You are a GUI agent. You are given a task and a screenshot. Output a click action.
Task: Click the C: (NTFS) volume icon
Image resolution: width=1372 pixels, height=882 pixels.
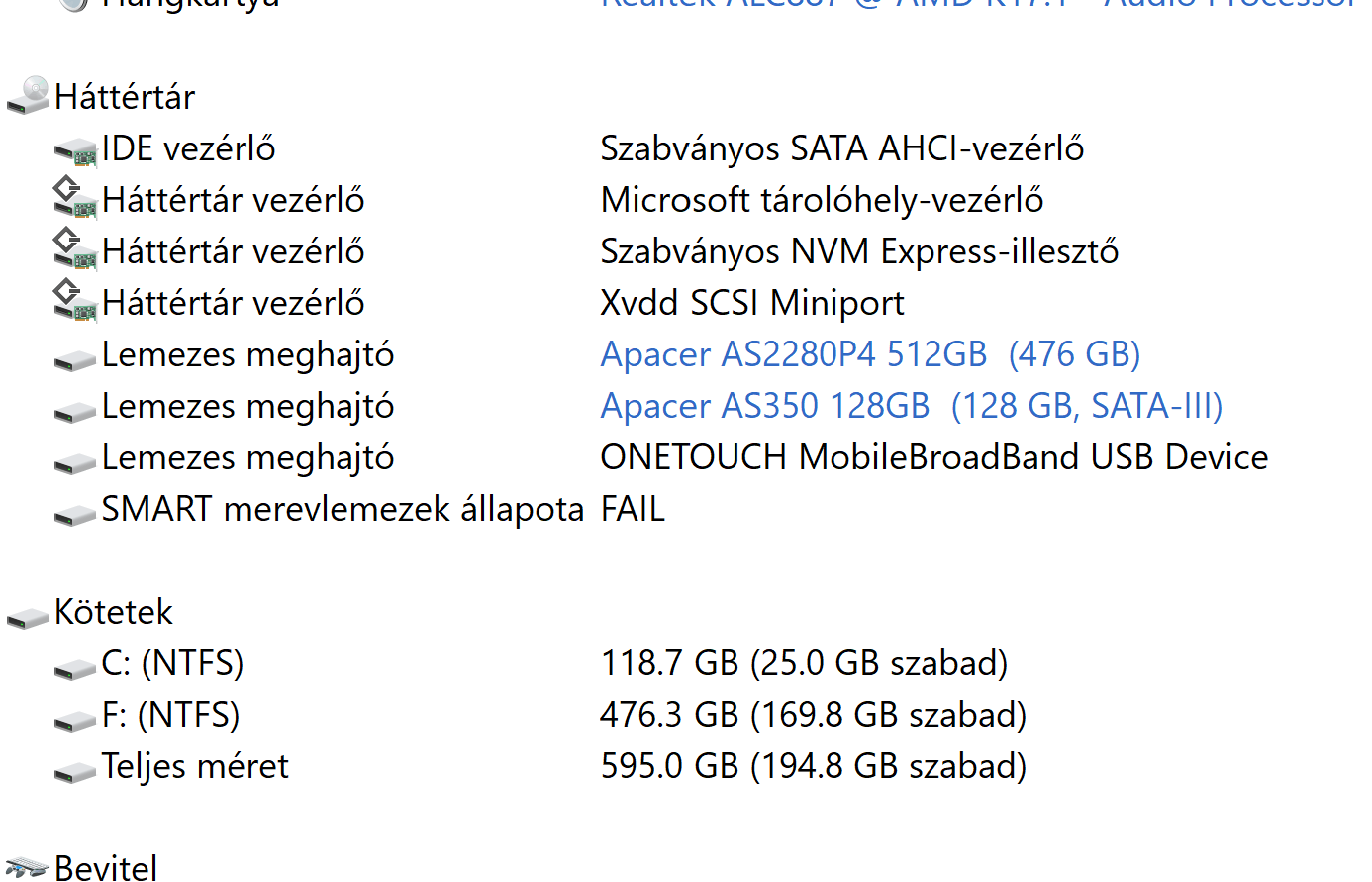tap(75, 667)
